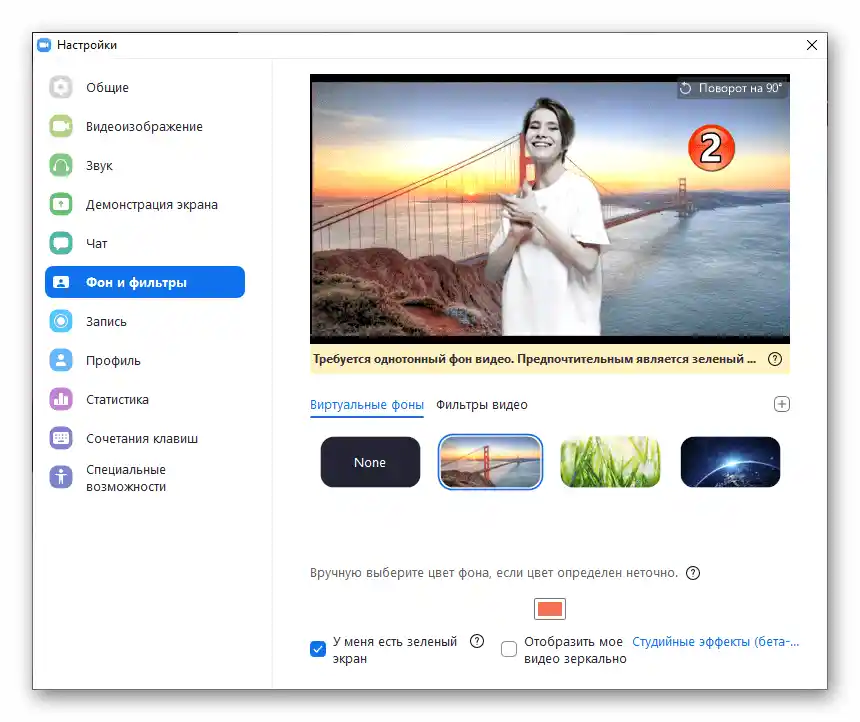Click the Zoom logo in title bar

(x=44, y=45)
